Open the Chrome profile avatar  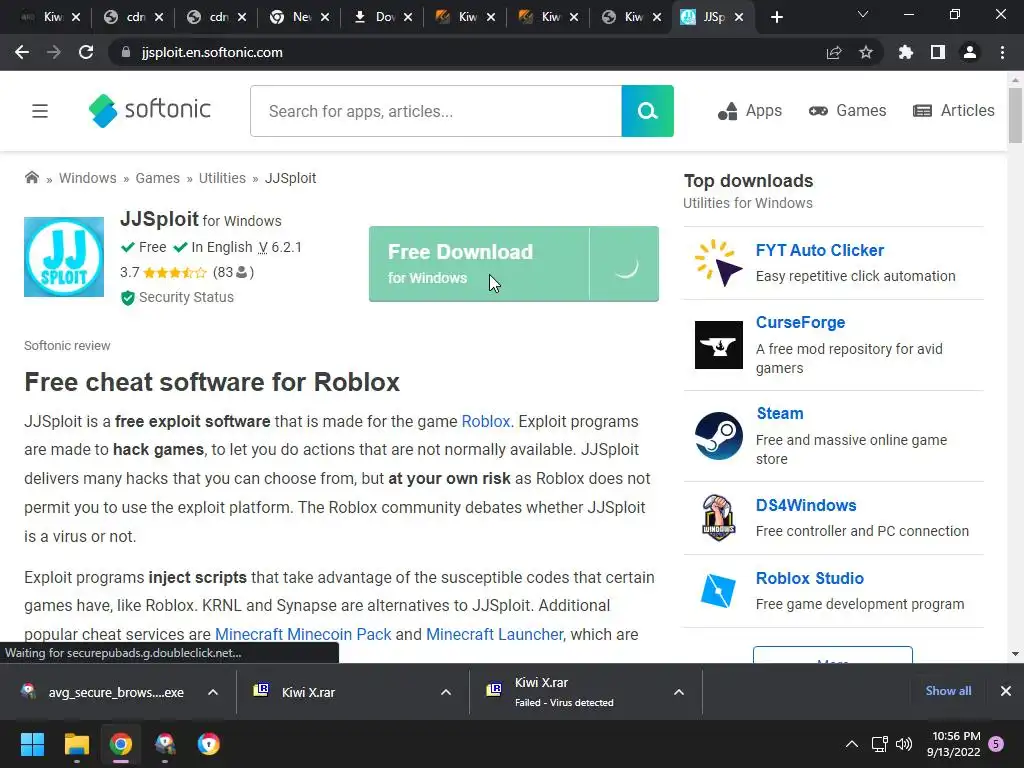[x=970, y=52]
